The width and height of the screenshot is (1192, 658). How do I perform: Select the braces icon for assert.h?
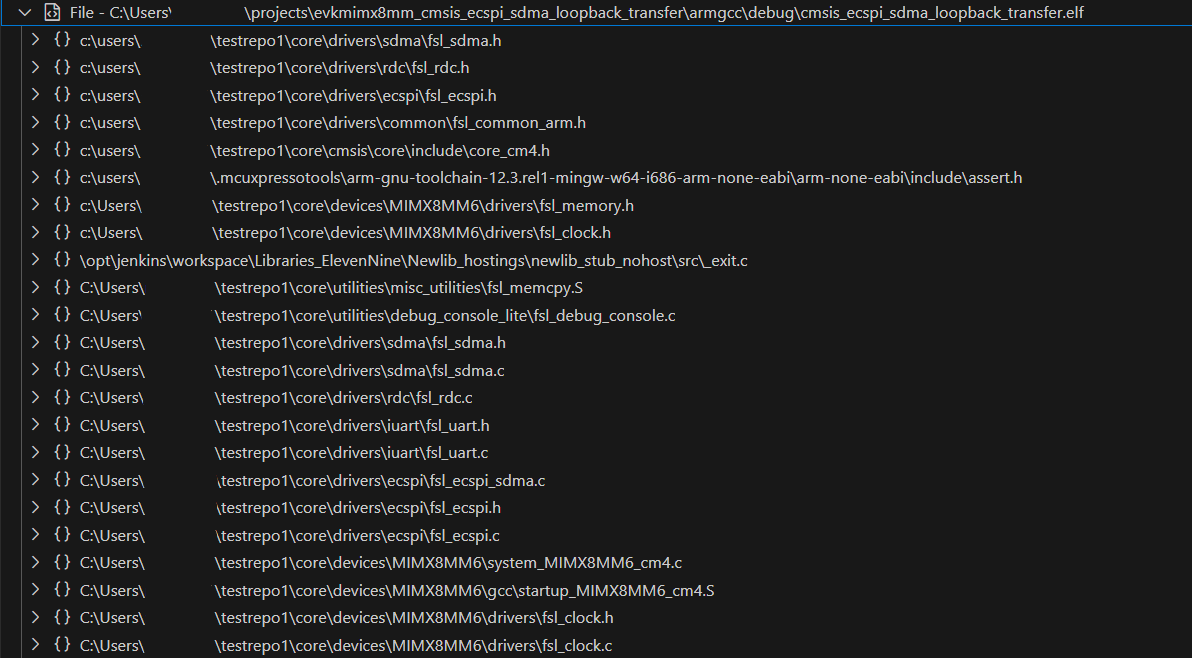pyautogui.click(x=62, y=178)
